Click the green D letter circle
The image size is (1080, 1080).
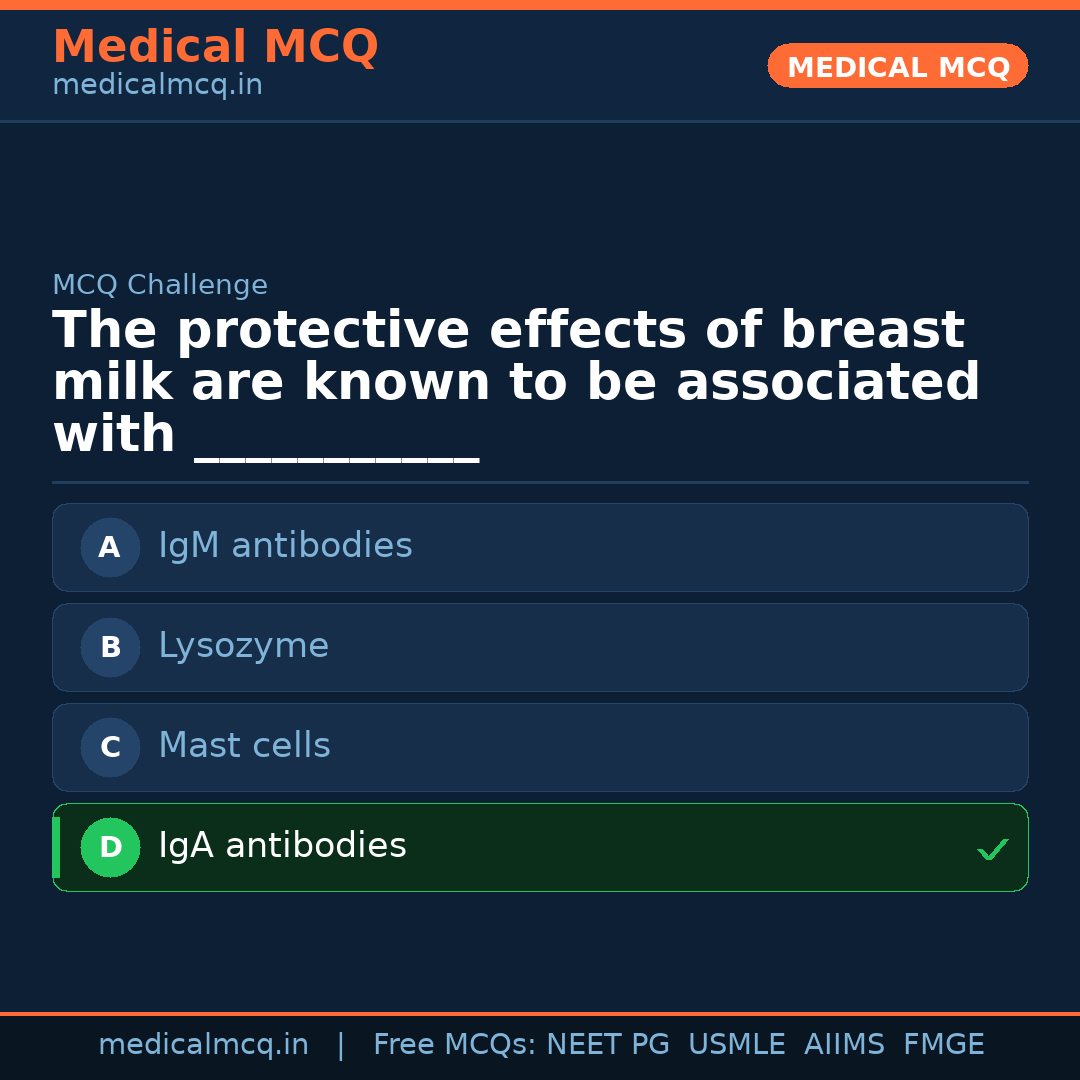click(x=110, y=847)
